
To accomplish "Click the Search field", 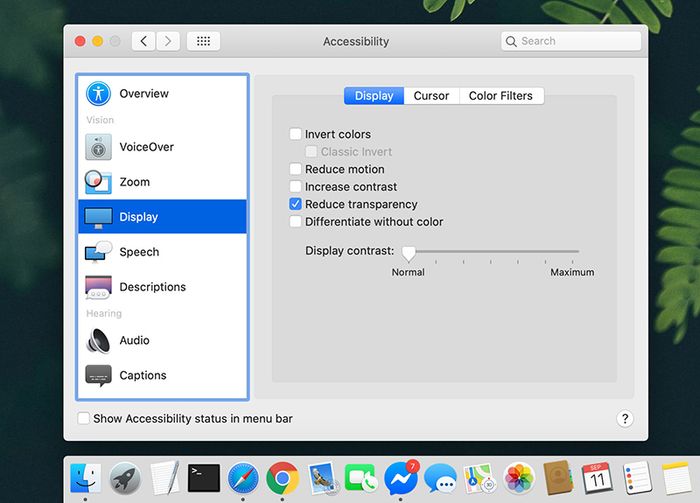I will click(x=571, y=41).
